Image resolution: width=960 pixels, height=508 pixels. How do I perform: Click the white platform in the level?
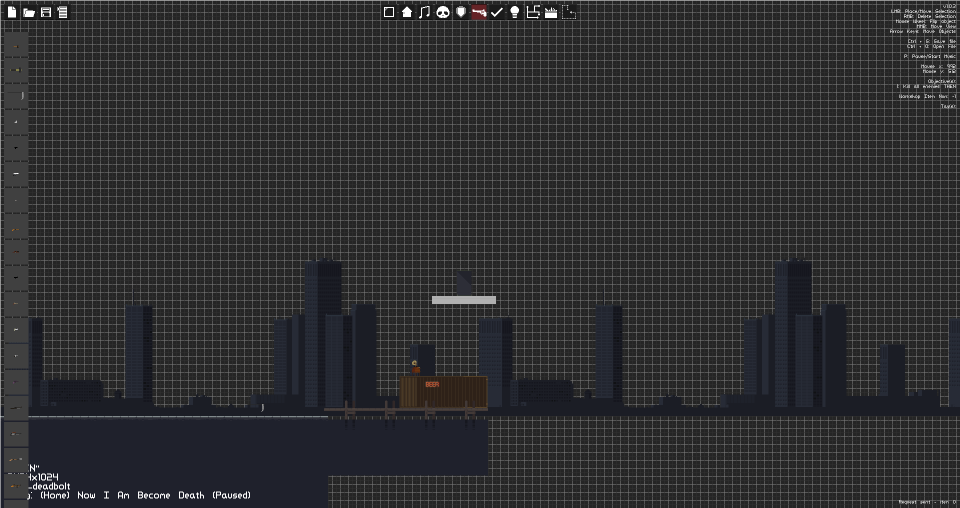pos(463,300)
